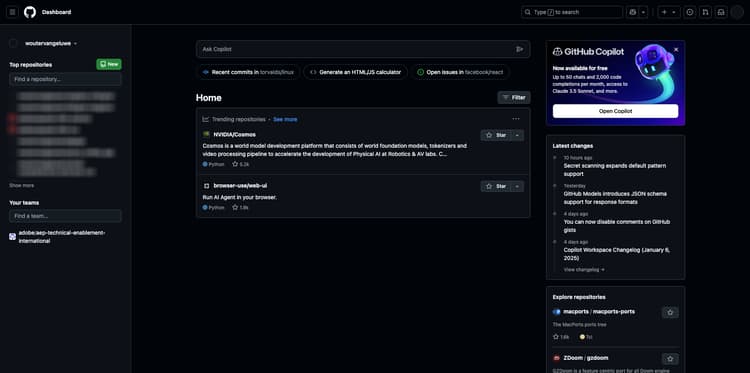Expand the woutervangeluwe account switcher

(x=51, y=43)
